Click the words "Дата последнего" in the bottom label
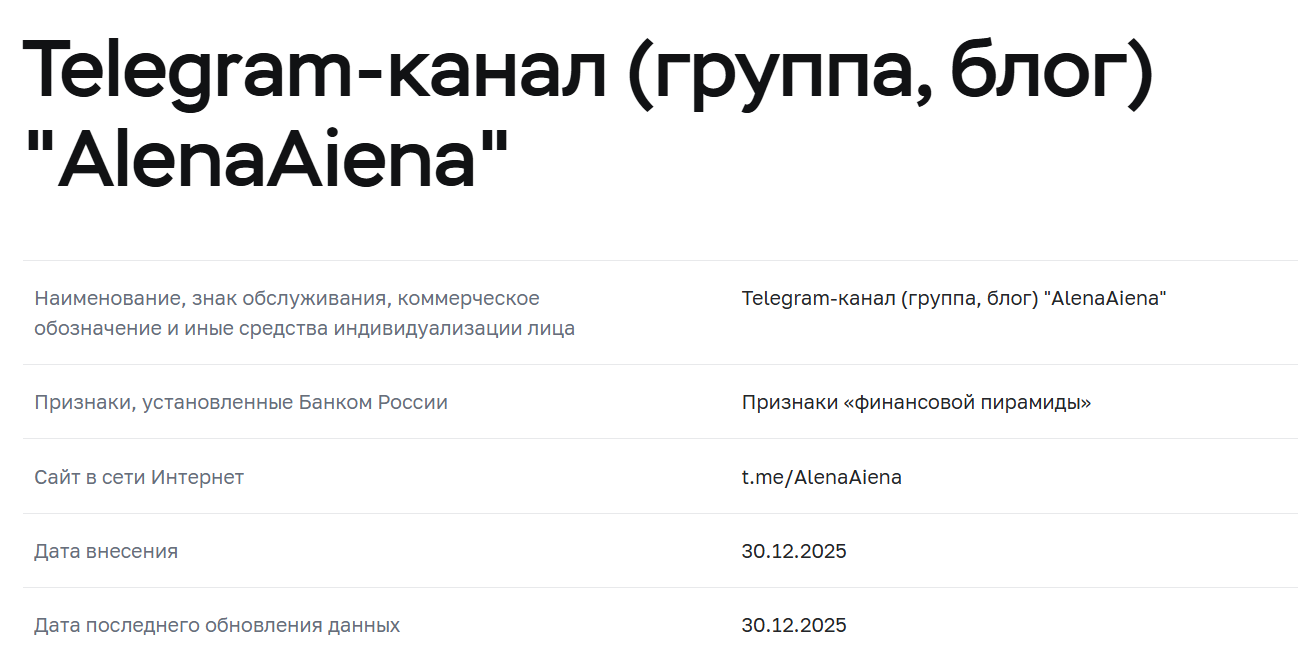Screen dimensions: 1298x658 116,625
